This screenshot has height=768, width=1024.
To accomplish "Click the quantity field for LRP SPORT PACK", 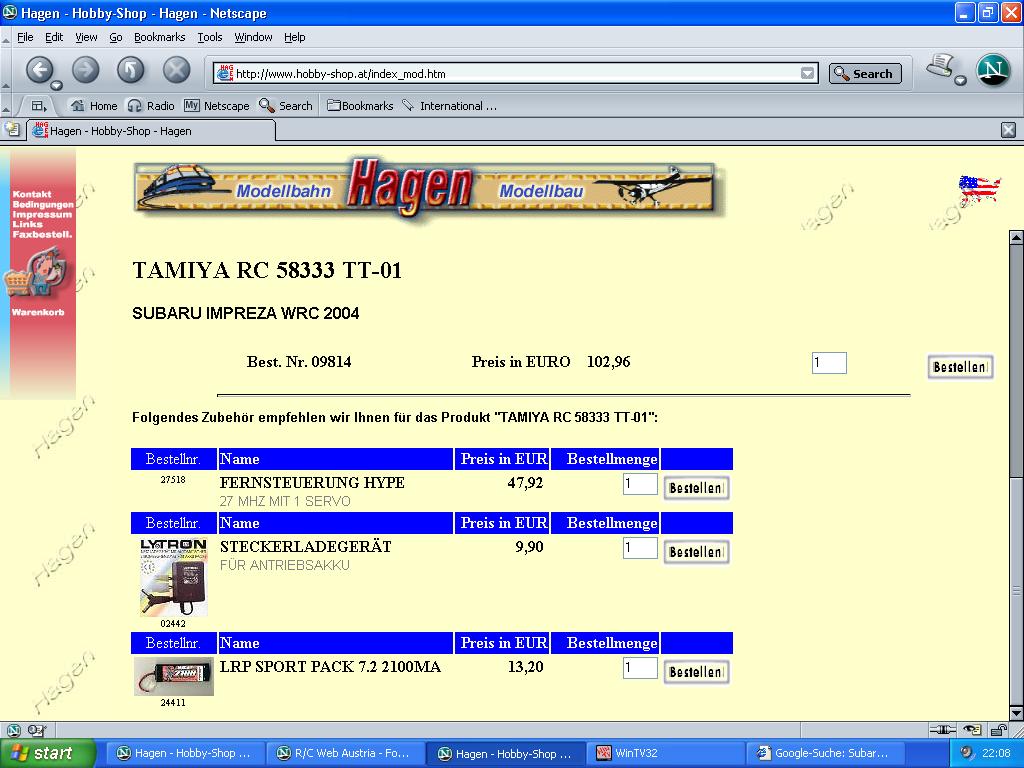I will [x=640, y=668].
